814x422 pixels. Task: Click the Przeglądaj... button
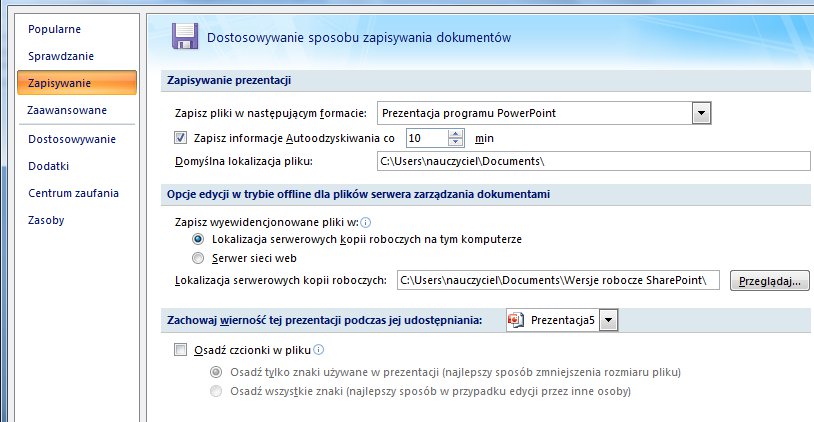769,281
